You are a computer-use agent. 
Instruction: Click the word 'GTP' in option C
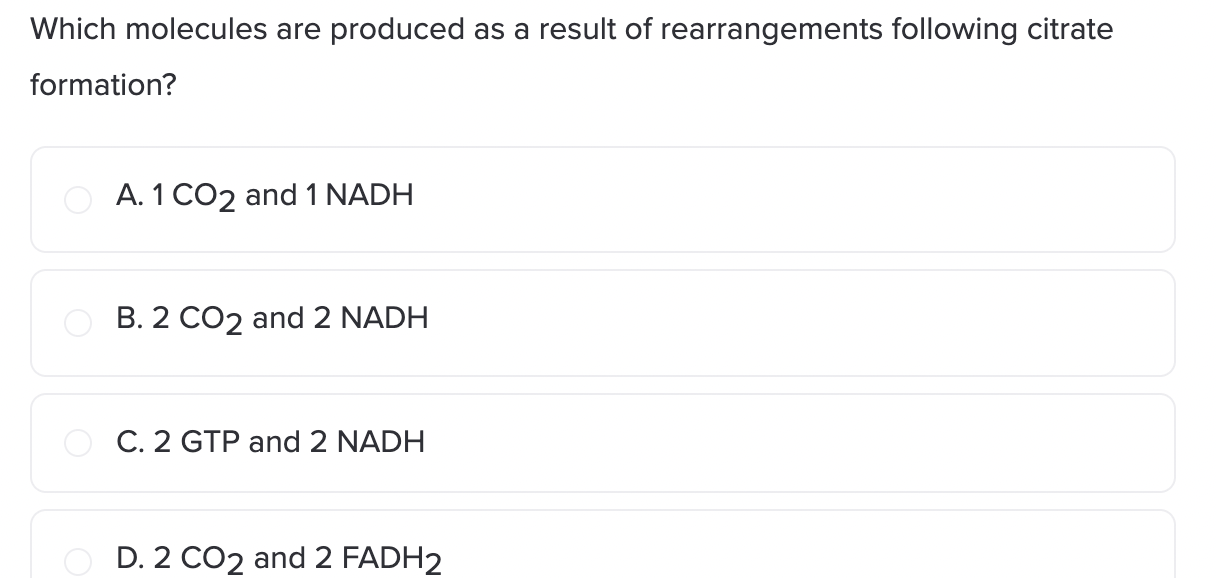coord(211,441)
